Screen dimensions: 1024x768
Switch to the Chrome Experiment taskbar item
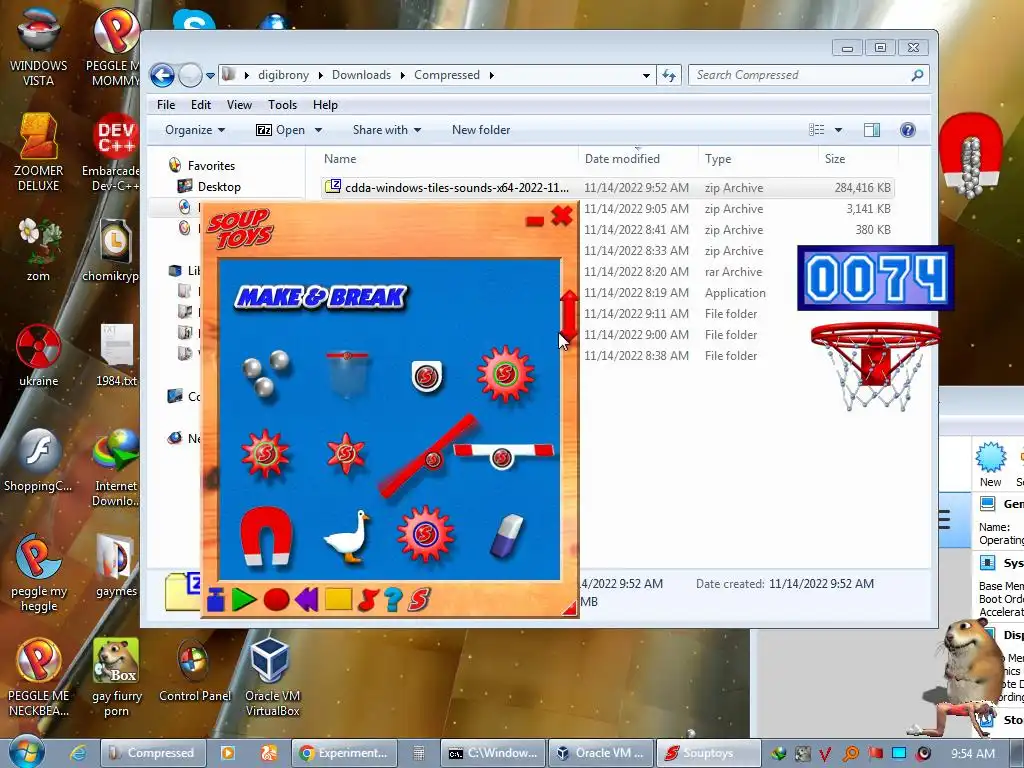pos(344,753)
